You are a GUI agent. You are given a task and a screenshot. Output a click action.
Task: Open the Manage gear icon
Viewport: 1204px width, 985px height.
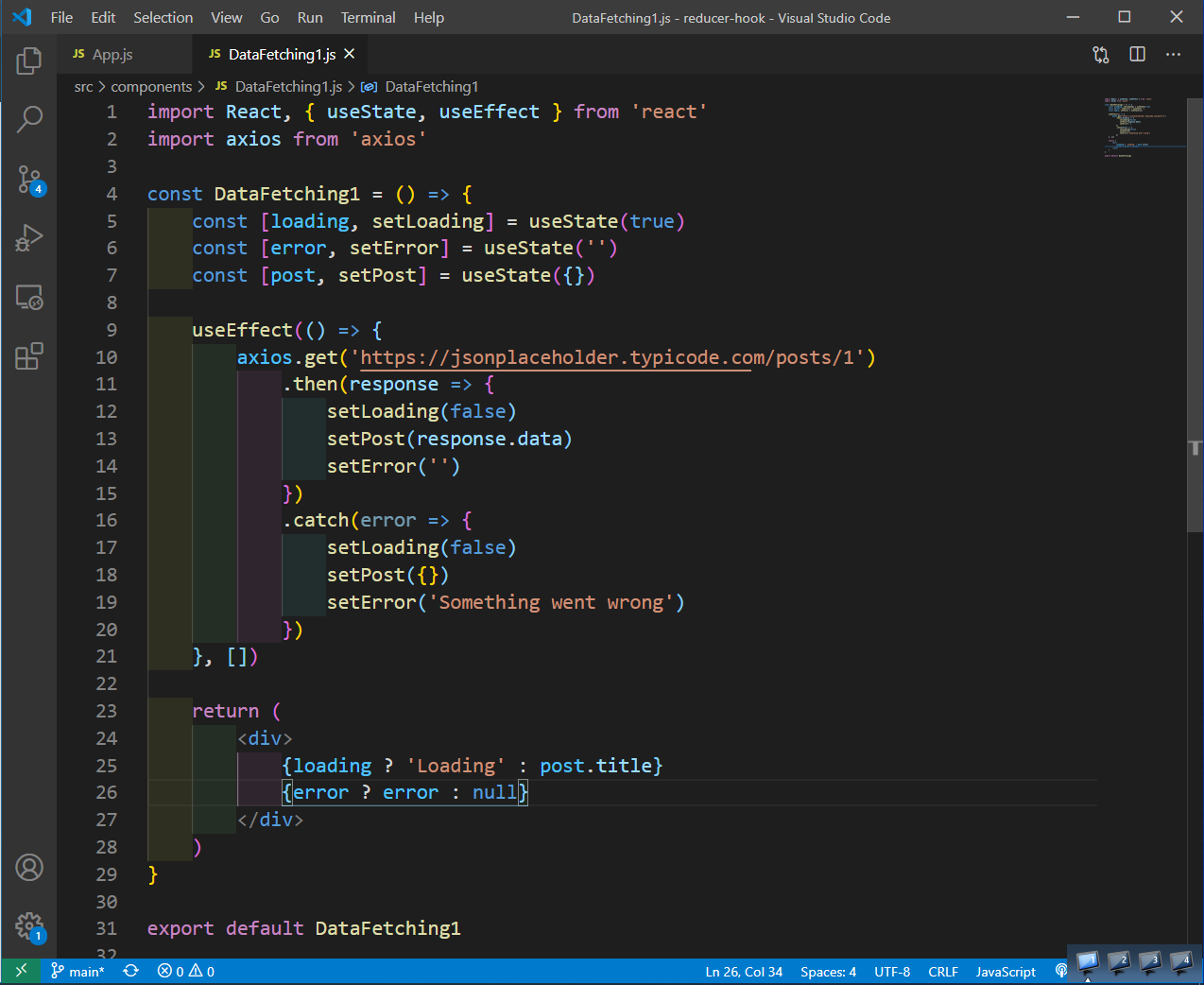click(x=29, y=926)
